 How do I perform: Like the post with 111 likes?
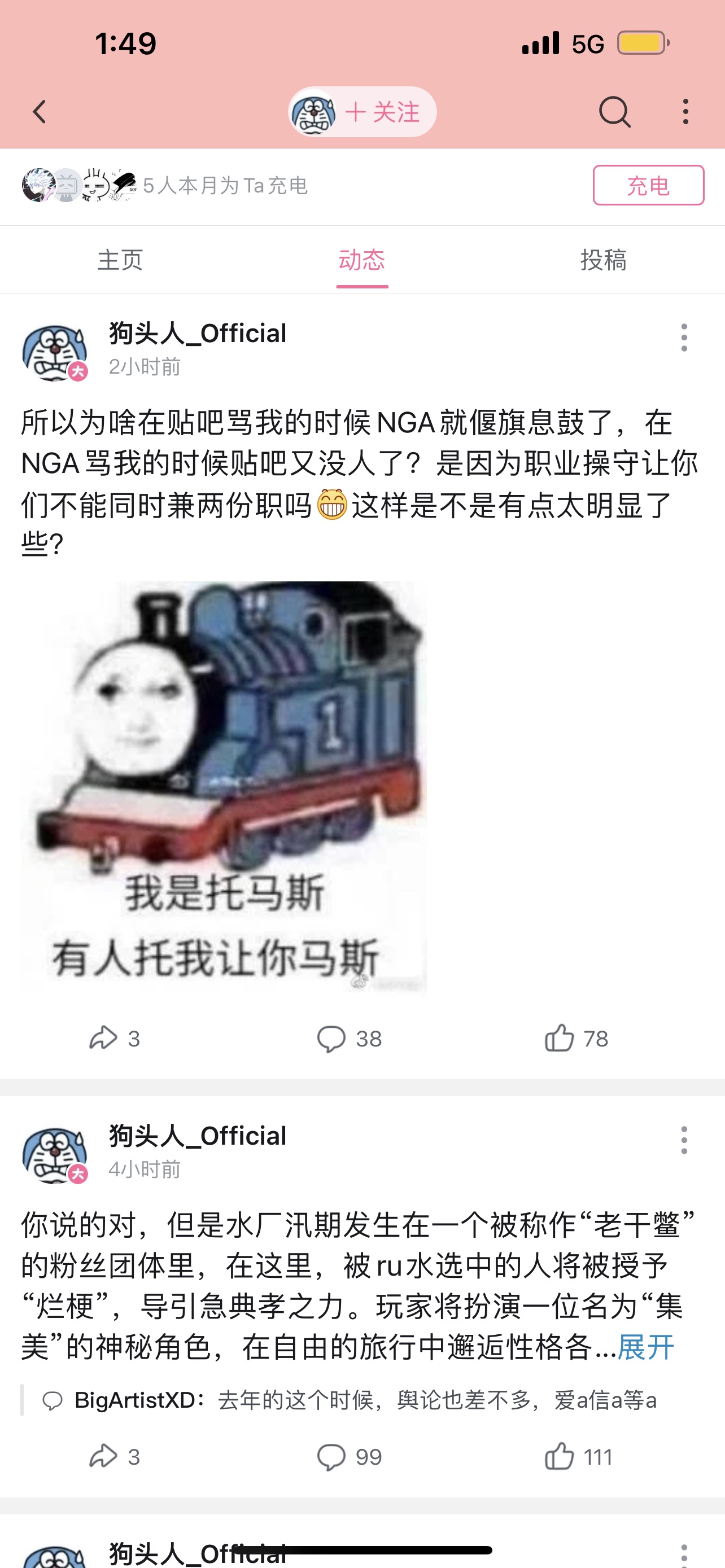click(578, 1457)
